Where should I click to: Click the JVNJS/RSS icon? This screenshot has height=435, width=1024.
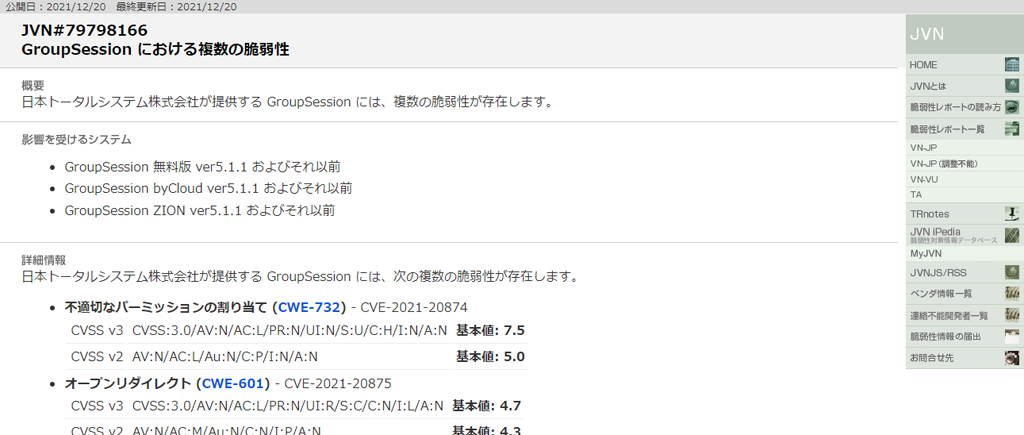(x=1012, y=272)
